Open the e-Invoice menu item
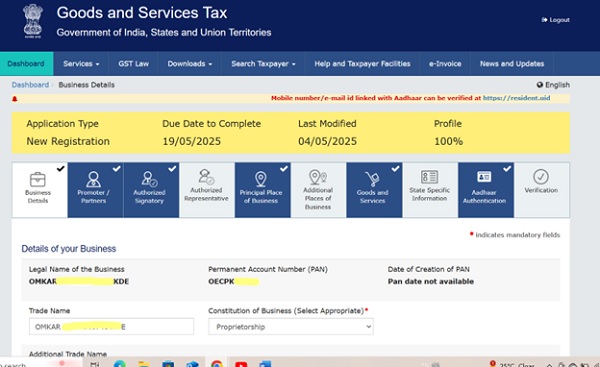 tap(445, 64)
